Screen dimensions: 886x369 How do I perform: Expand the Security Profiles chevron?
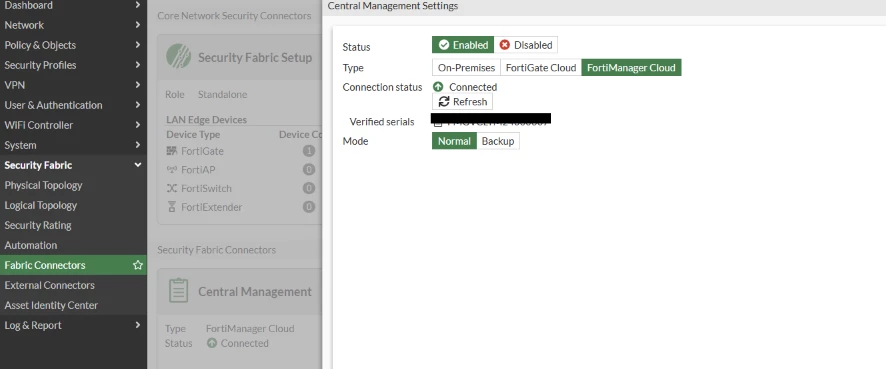tap(137, 65)
